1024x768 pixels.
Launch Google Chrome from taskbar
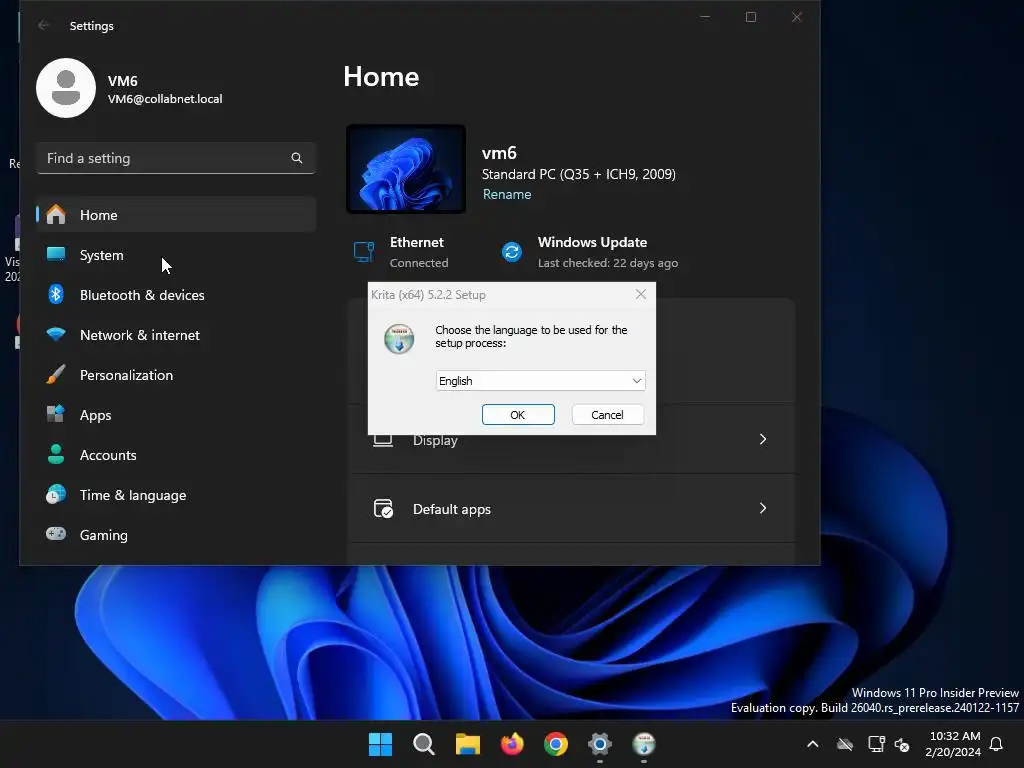(556, 744)
